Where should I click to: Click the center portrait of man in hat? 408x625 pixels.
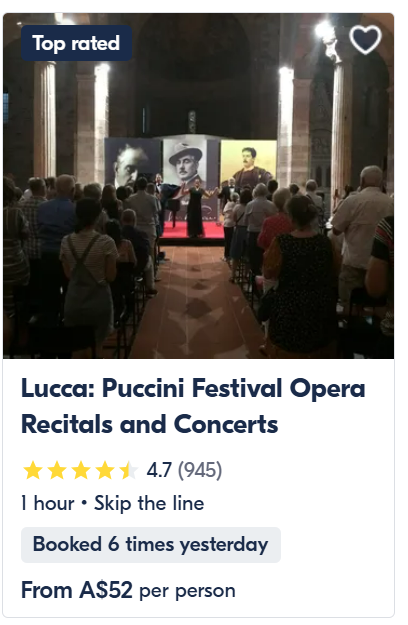(x=186, y=163)
